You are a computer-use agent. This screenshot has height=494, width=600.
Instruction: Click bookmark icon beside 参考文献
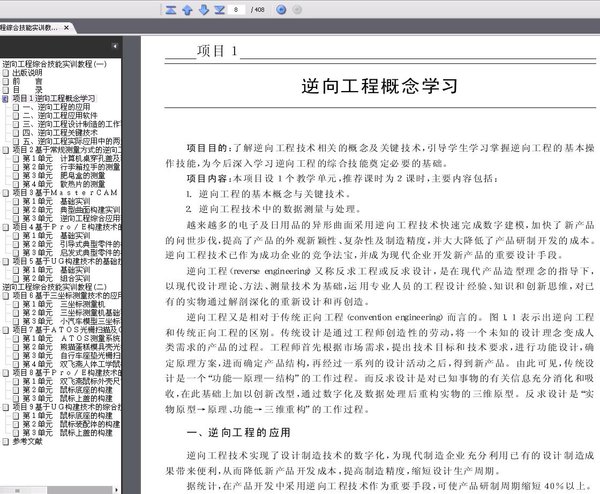5,441
